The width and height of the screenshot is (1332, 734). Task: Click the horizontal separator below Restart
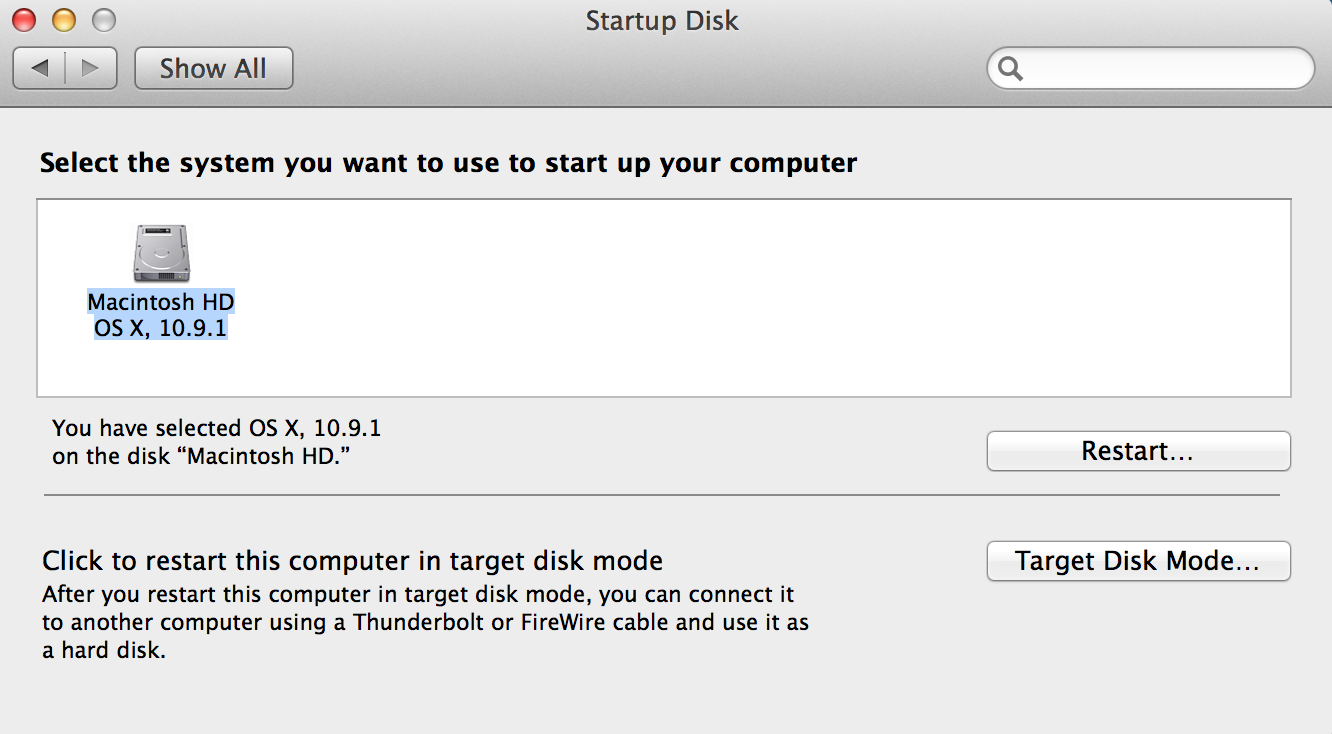(x=660, y=495)
